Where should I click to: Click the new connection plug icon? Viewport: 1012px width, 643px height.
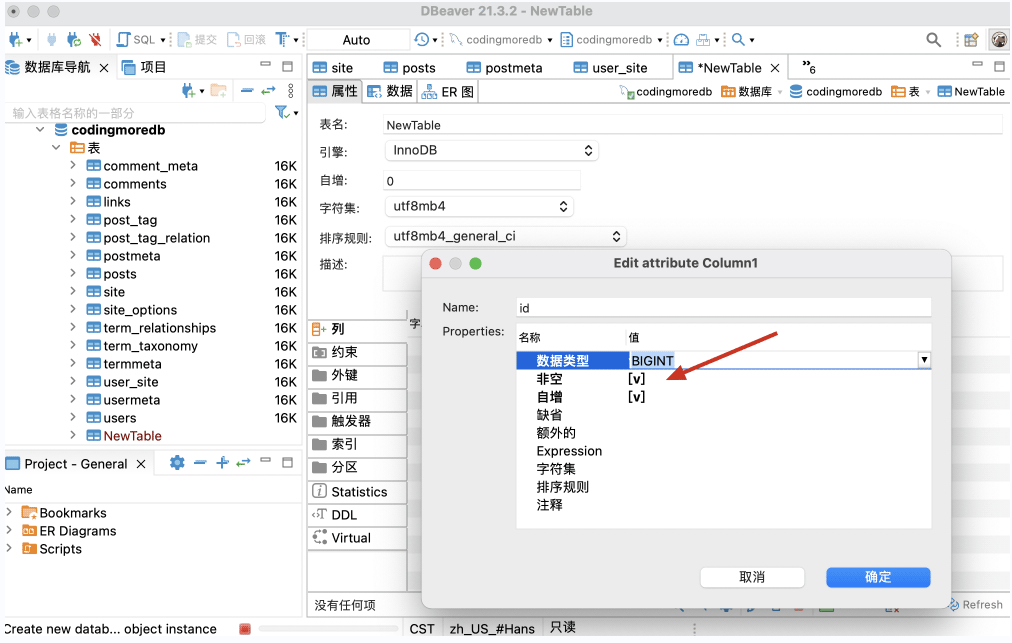tap(16, 40)
